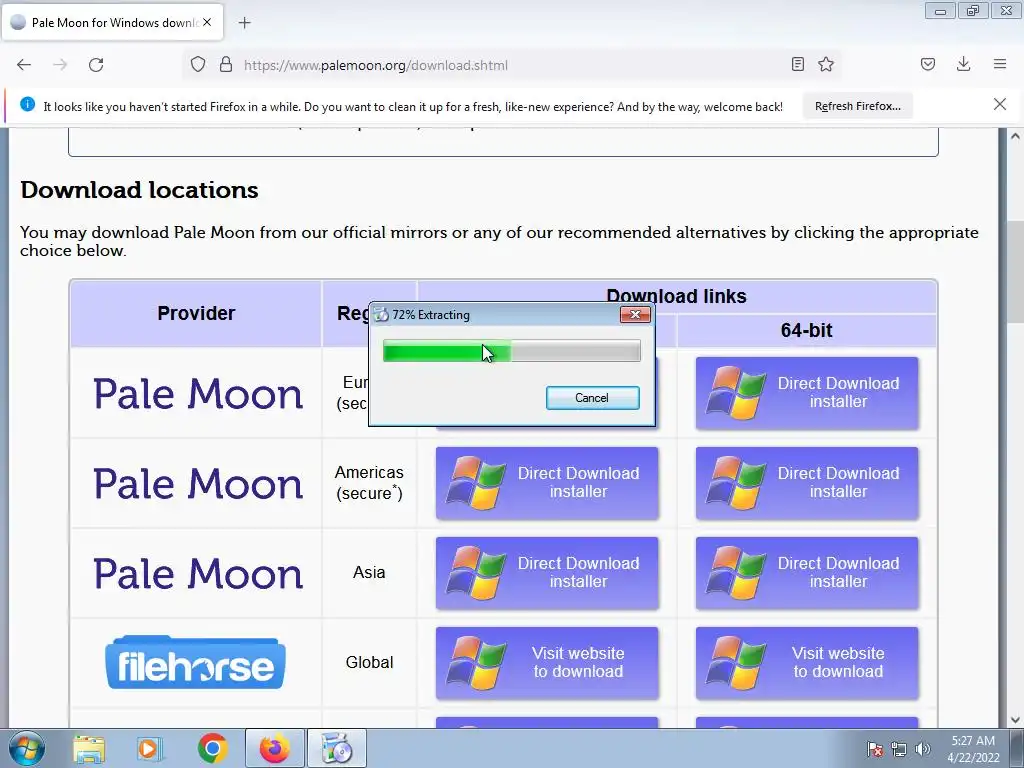
Task: Go back to the previous page
Action: click(x=24, y=65)
